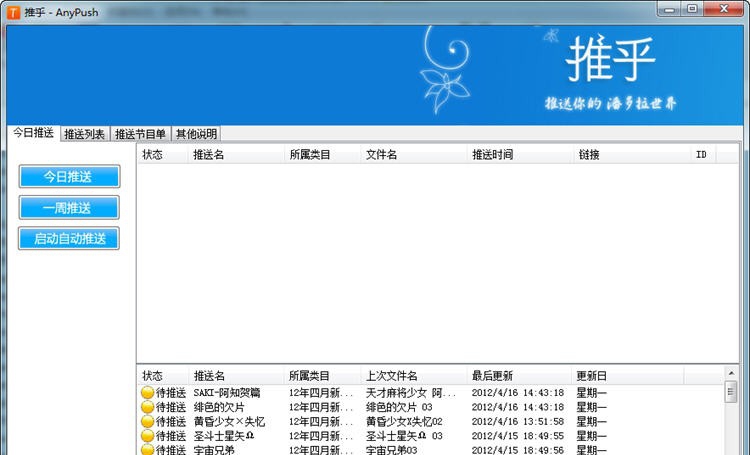Select the 黄昏少女×失忆 push name
Image resolution: width=750 pixels, height=455 pixels.
click(x=229, y=422)
